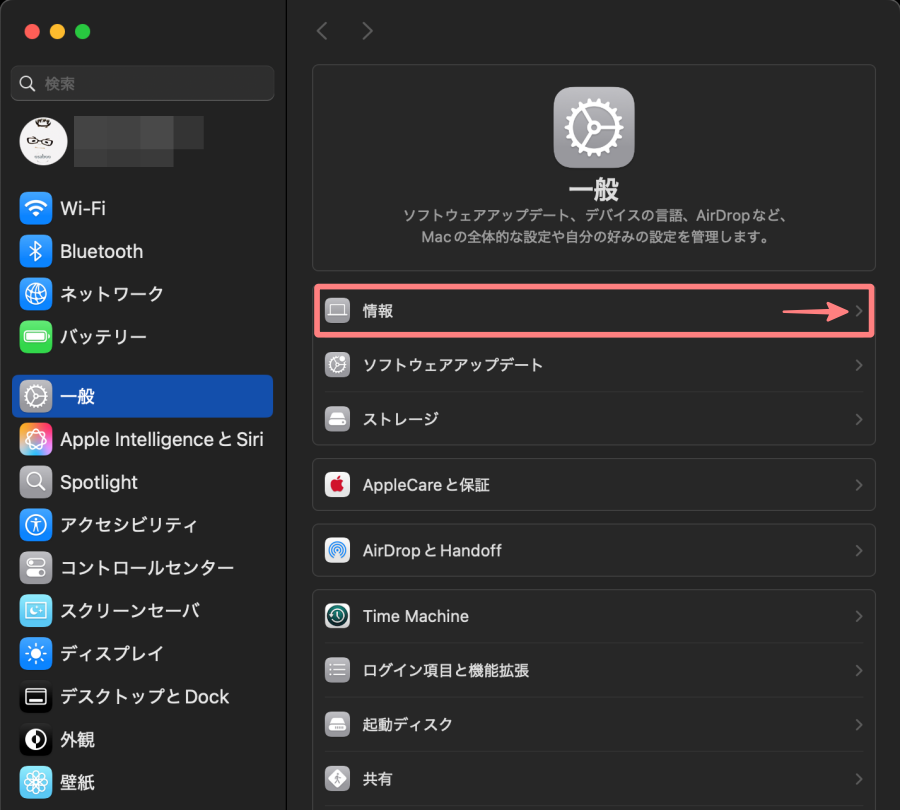The height and width of the screenshot is (810, 900).
Task: Click the 起動ディスク label
Action: click(408, 724)
